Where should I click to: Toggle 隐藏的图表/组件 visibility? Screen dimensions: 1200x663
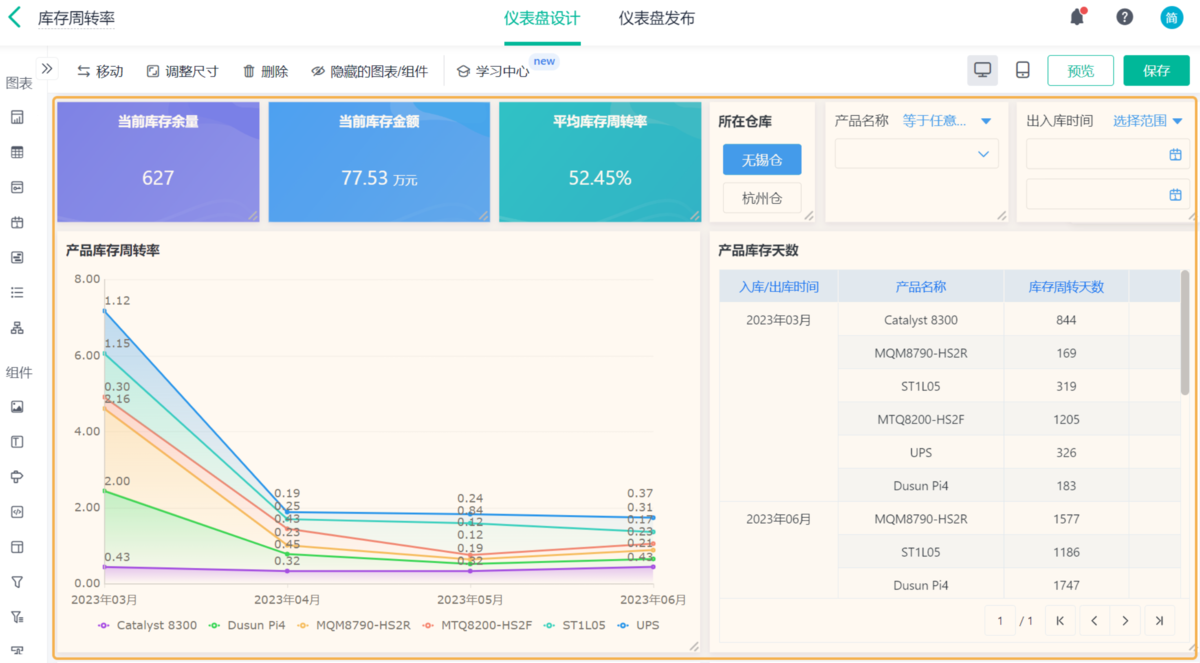coord(369,71)
